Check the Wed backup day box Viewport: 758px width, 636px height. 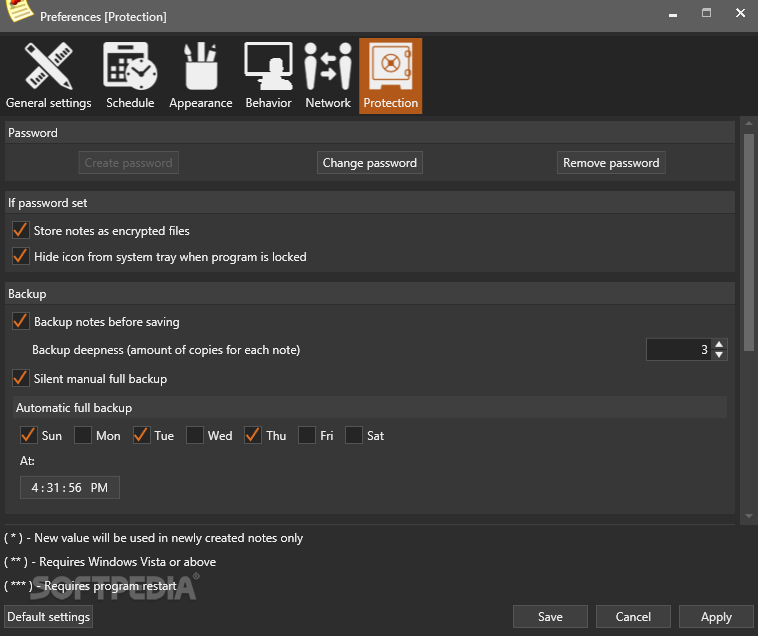click(x=195, y=435)
